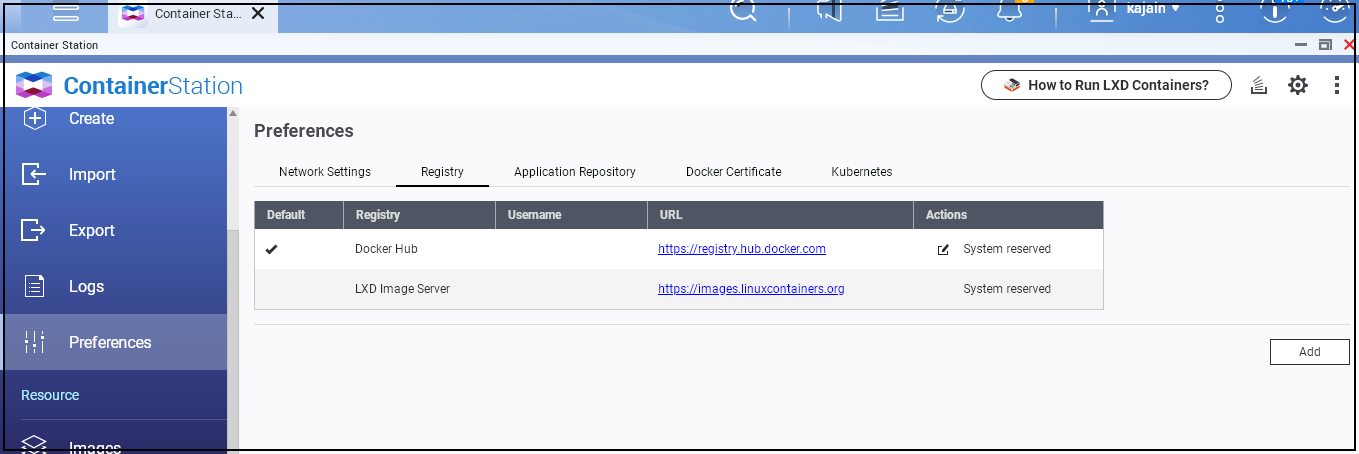Image resolution: width=1359 pixels, height=454 pixels.
Task: Select the LXD Image Server registry name
Action: tap(403, 289)
